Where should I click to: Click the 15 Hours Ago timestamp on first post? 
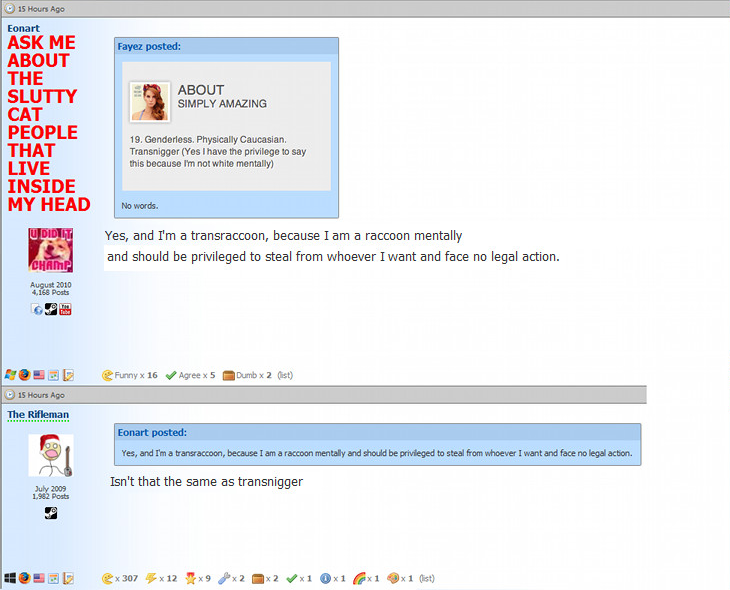click(x=40, y=8)
